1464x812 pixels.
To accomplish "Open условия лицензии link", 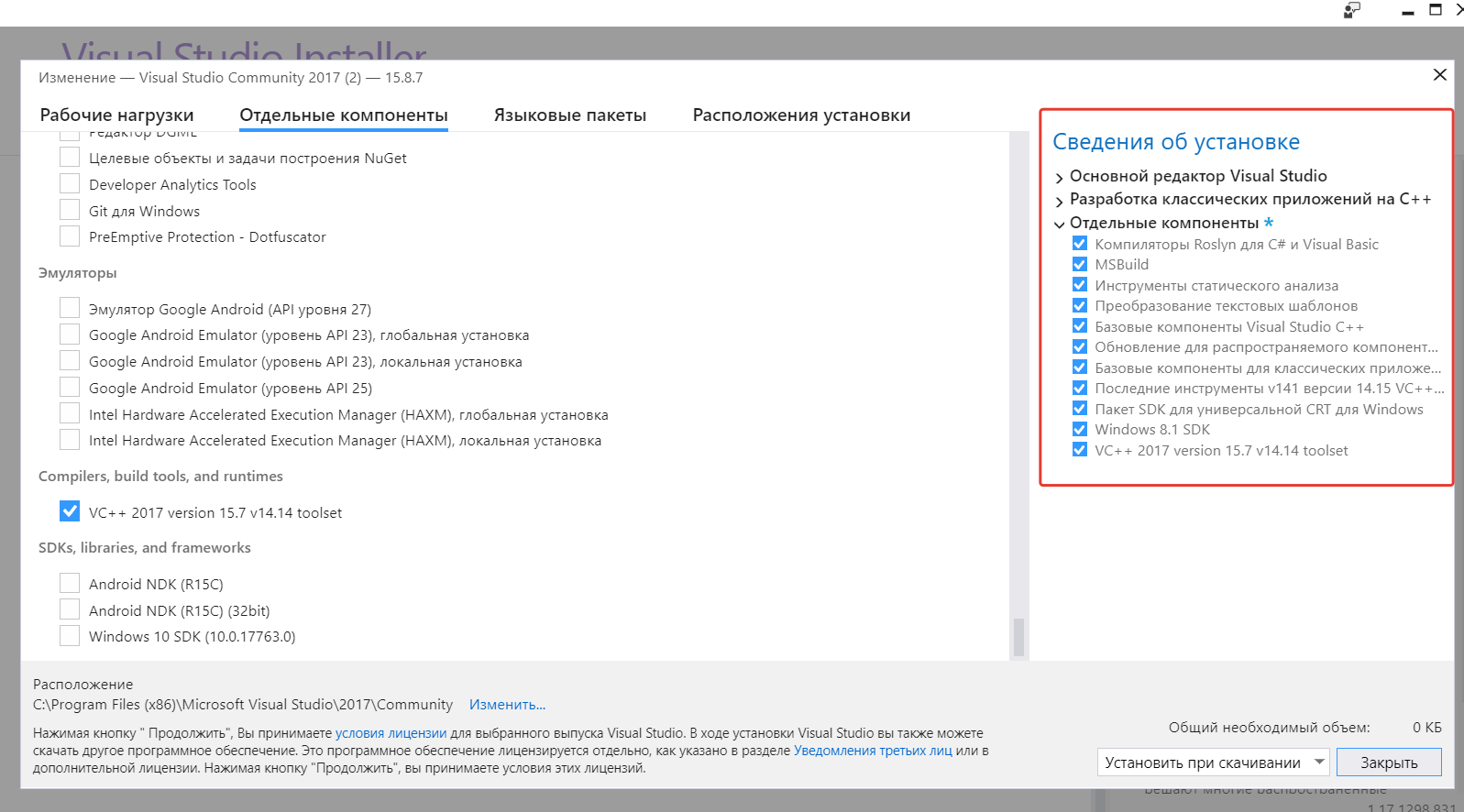I will pos(391,733).
